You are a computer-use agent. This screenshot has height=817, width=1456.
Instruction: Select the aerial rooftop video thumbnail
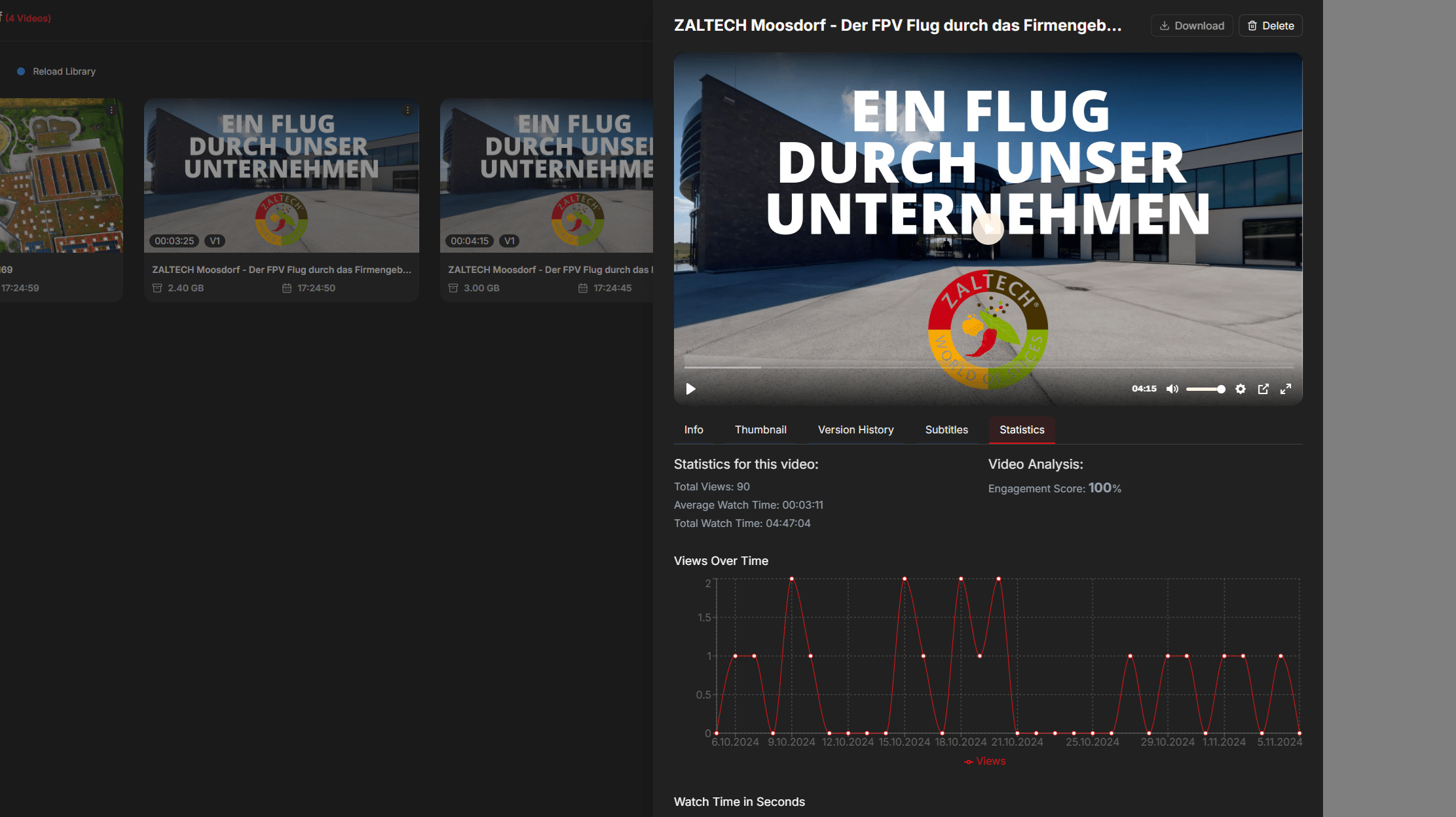61,175
